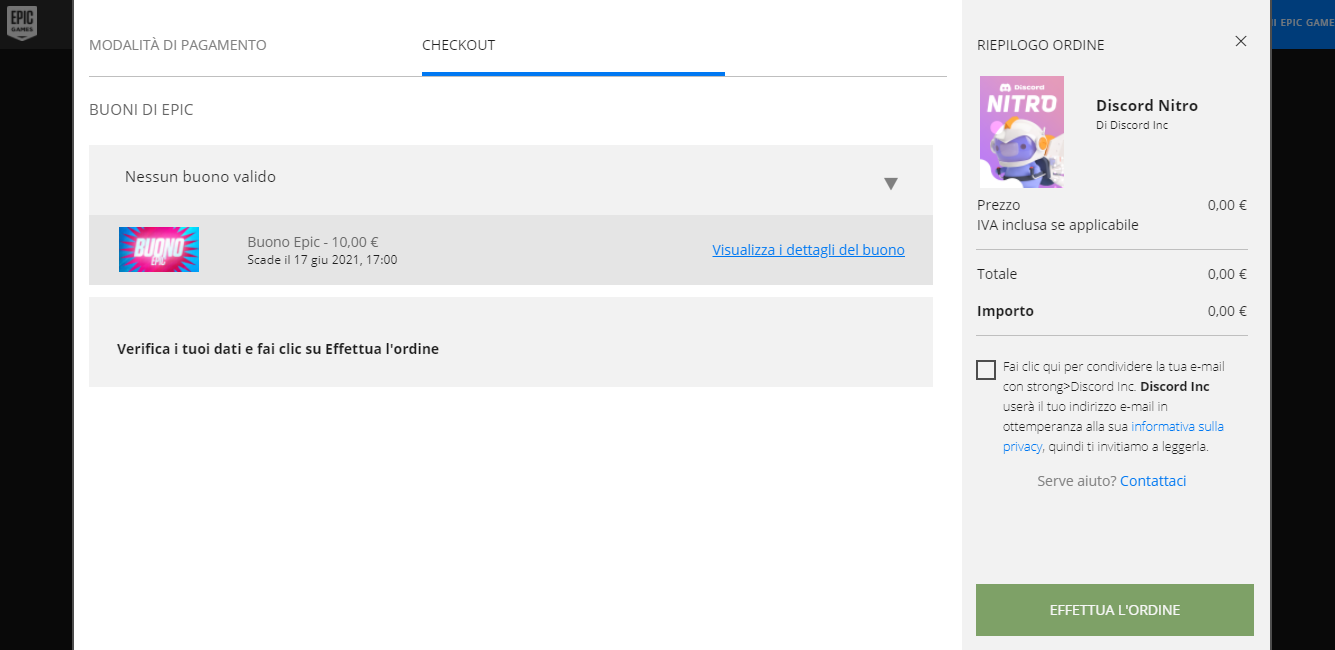Image resolution: width=1335 pixels, height=650 pixels.
Task: Click the 'Buoni di Epic' heading
Action: point(141,110)
